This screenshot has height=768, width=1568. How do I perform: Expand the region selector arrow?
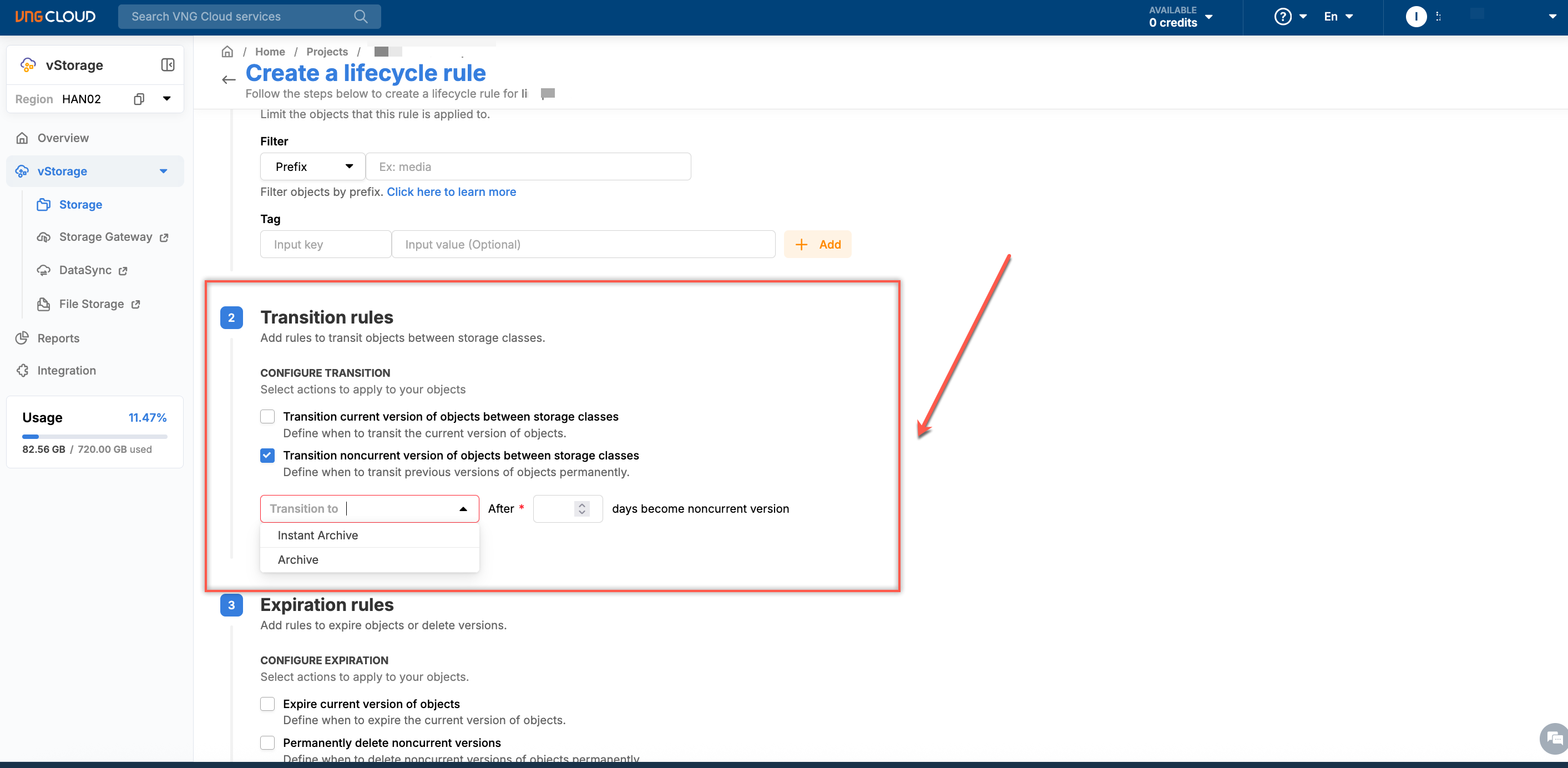(x=167, y=99)
